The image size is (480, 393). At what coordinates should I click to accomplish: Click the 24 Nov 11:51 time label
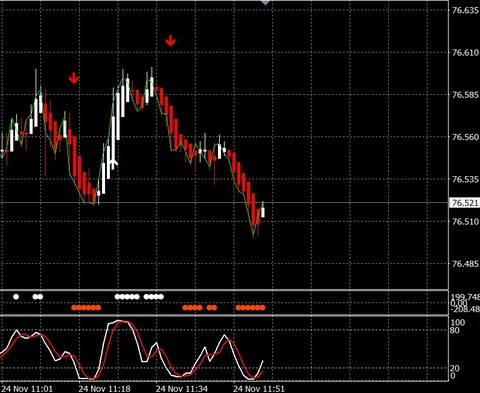(259, 389)
